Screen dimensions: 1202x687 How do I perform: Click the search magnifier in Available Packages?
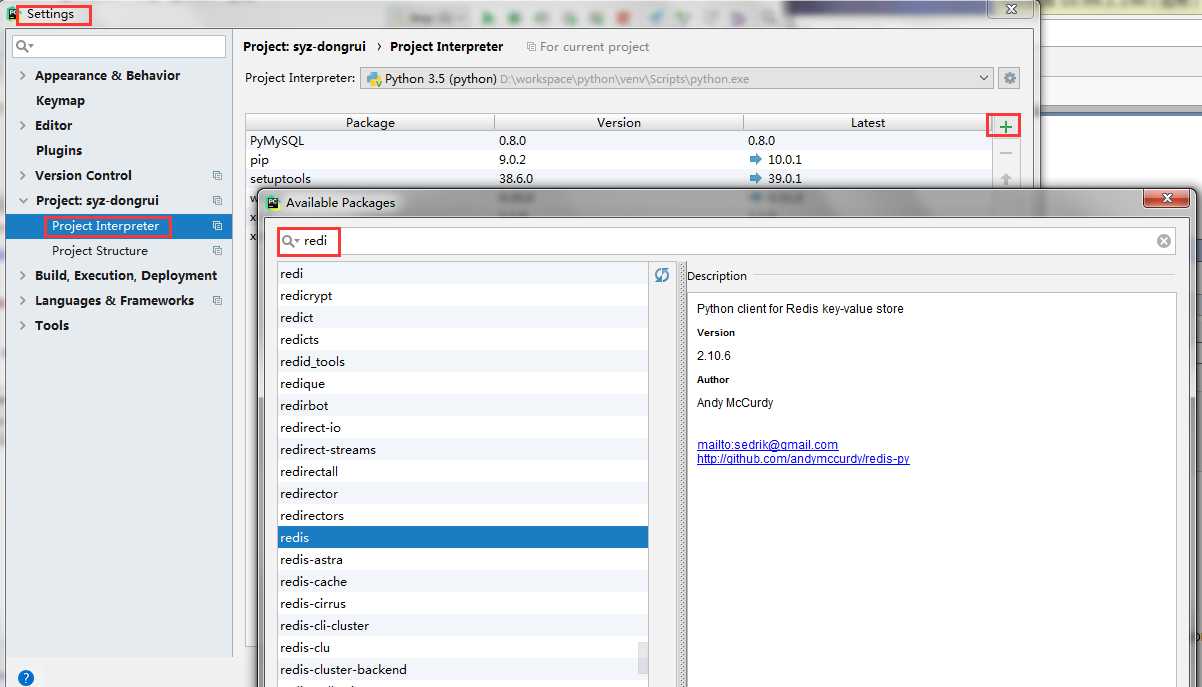[x=290, y=241]
